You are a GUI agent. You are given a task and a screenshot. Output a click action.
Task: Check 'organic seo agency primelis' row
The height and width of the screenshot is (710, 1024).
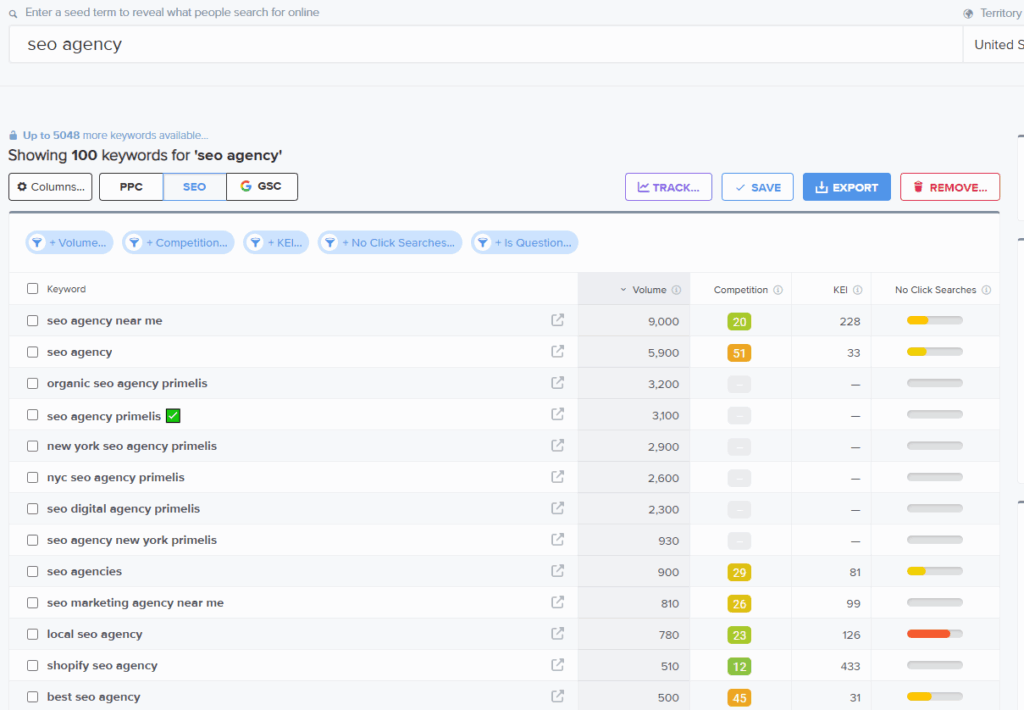click(x=33, y=383)
